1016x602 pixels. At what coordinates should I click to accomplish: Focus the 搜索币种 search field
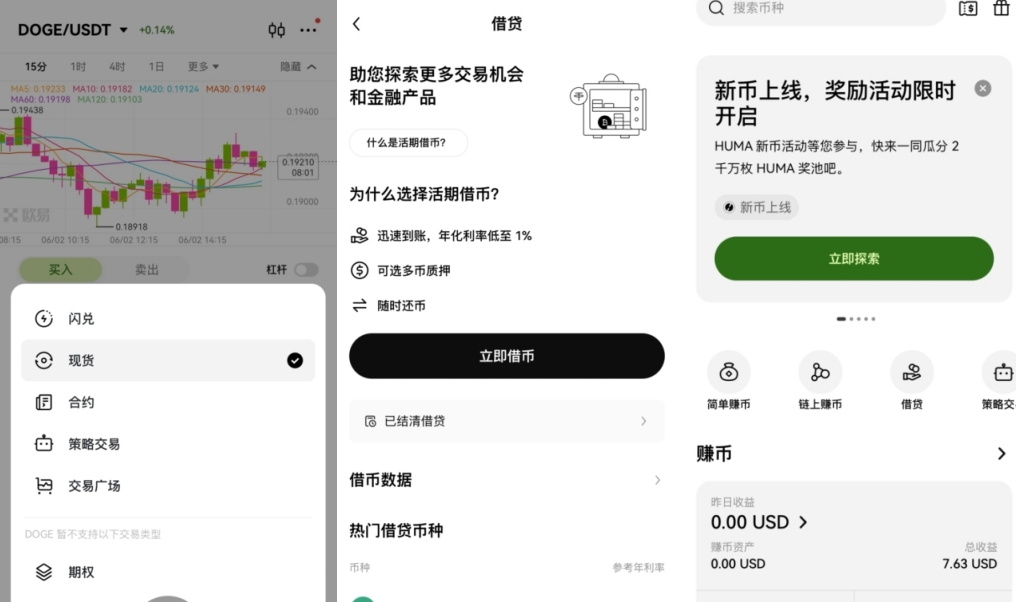tap(821, 9)
